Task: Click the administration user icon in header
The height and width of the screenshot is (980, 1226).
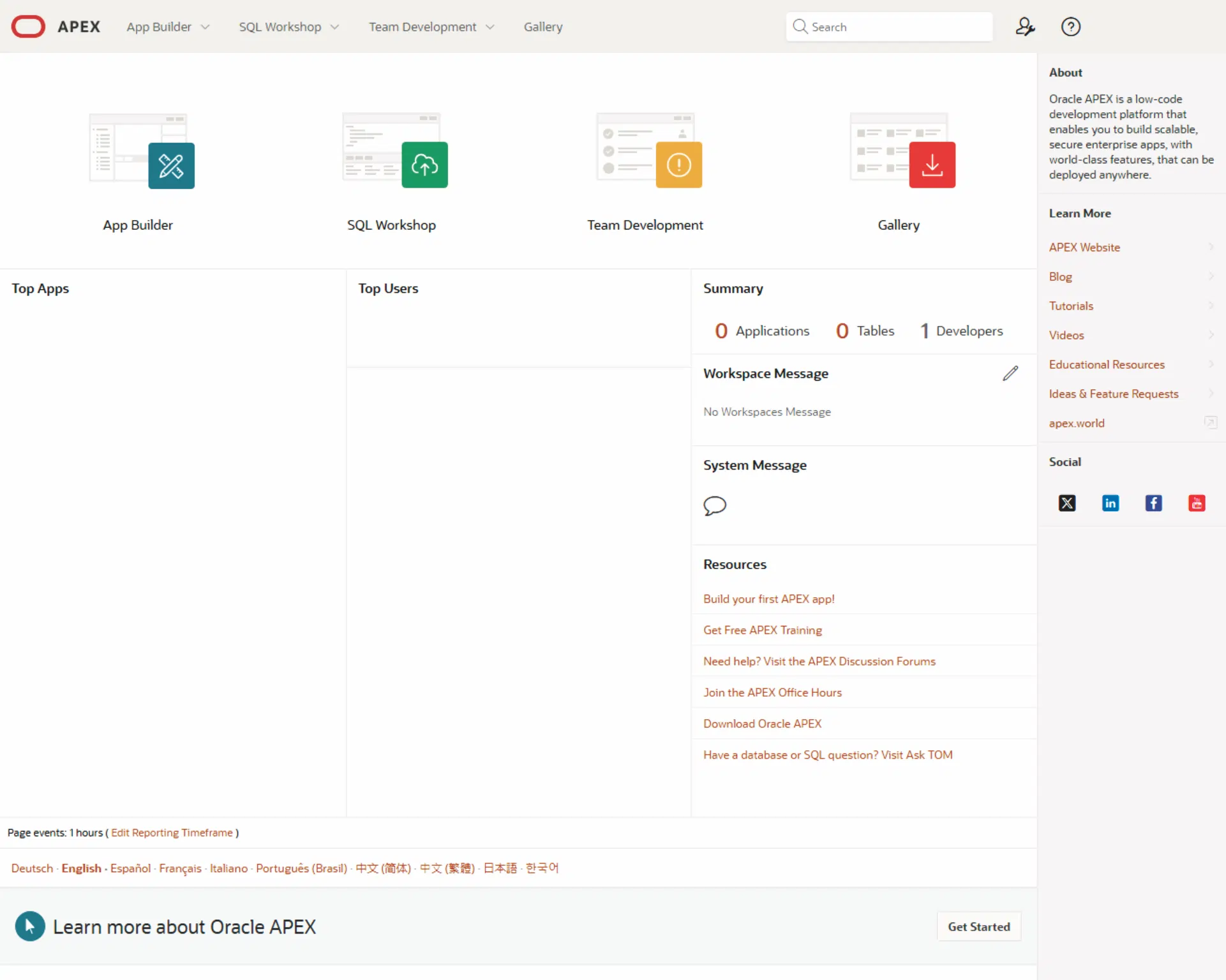Action: pos(1024,27)
